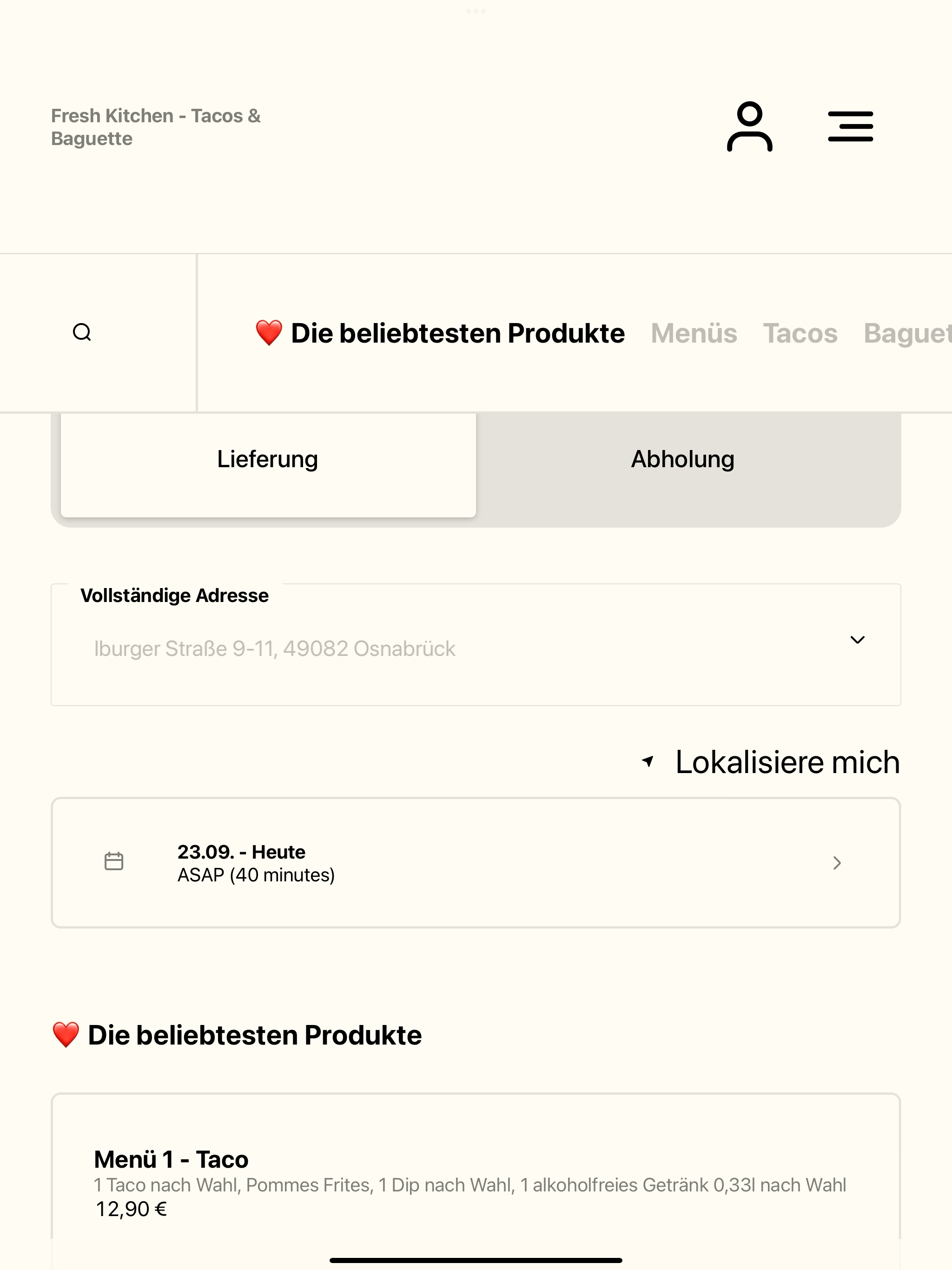Go to the Tacos category tab
Screen dimensions: 952x1270
(800, 333)
